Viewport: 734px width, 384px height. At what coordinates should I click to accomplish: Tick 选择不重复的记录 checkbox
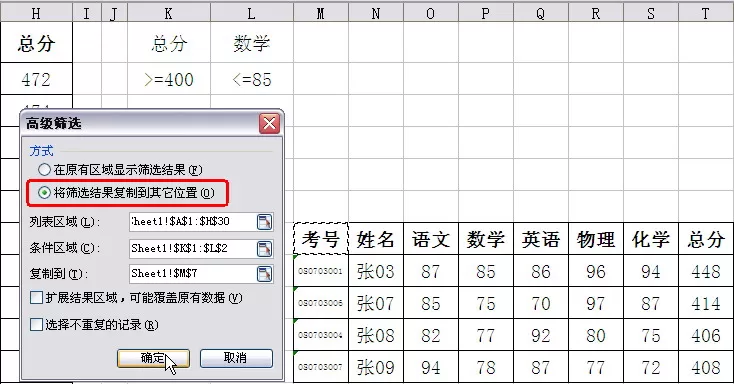pyautogui.click(x=36, y=325)
